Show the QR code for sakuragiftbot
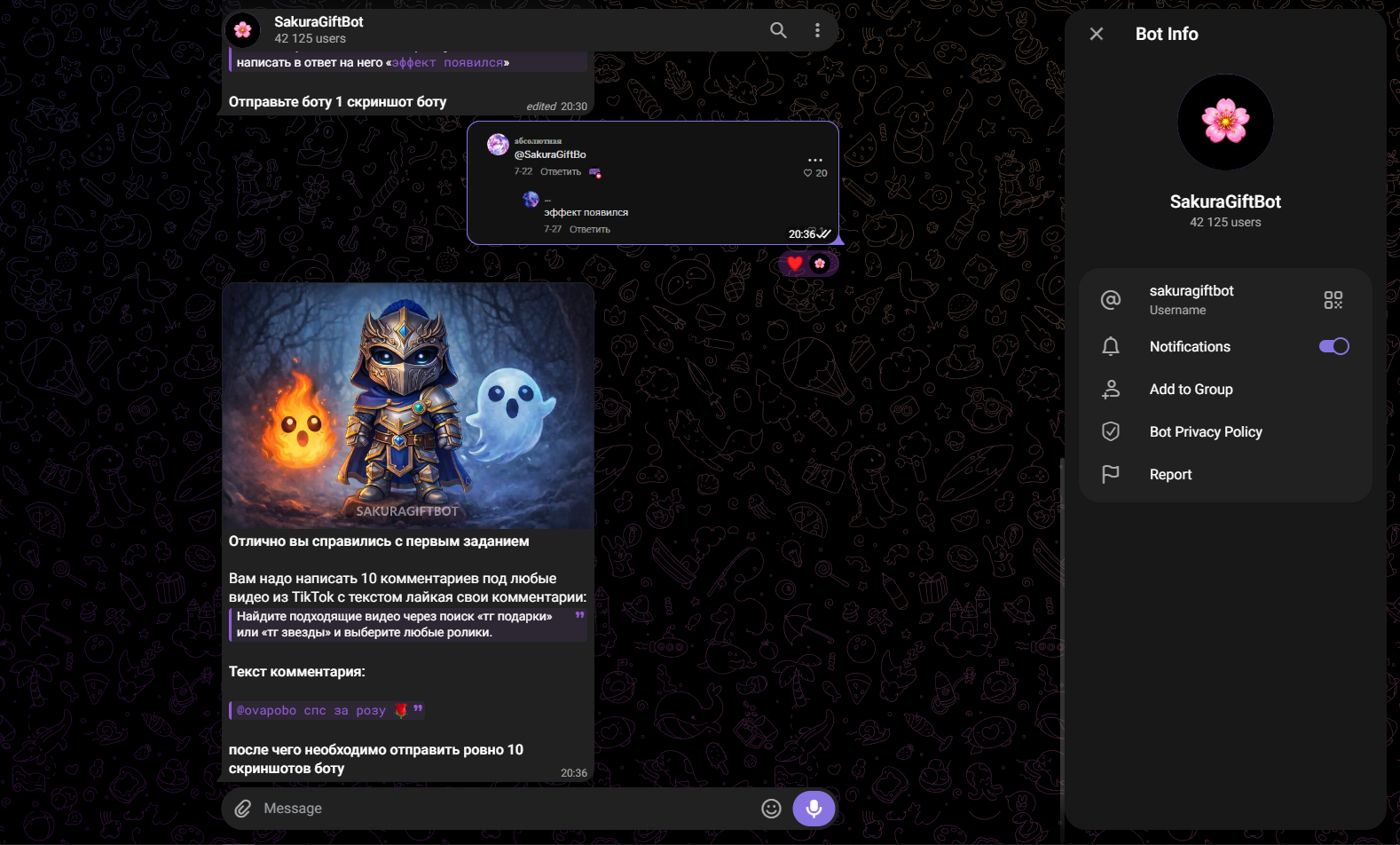 click(1333, 300)
